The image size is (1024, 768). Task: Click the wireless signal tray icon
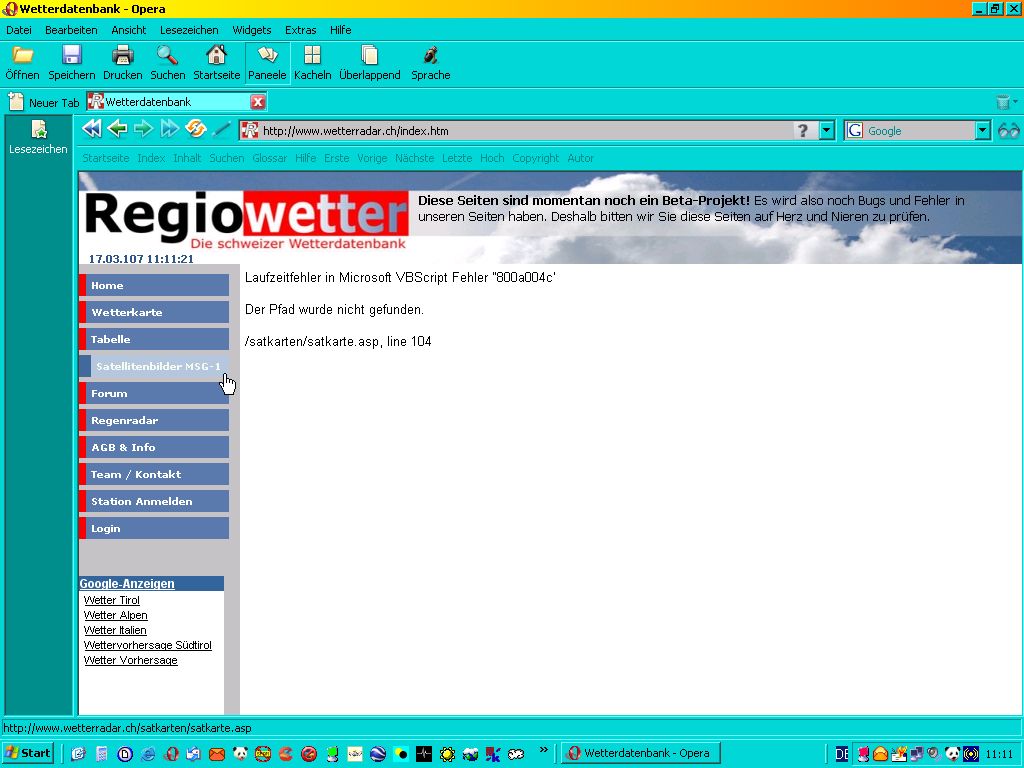click(971, 754)
